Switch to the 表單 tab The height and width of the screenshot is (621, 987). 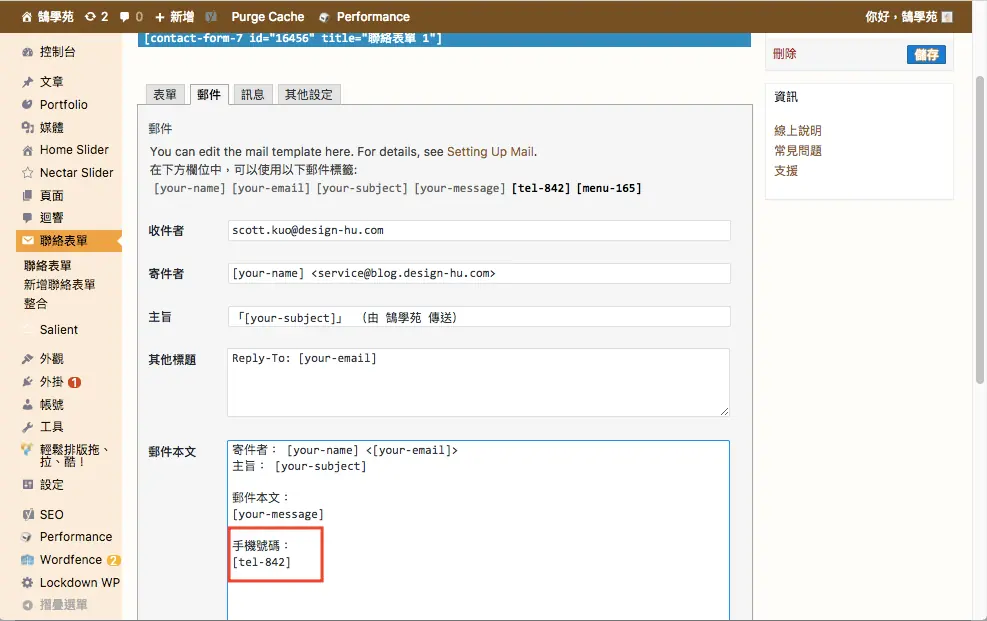165,94
